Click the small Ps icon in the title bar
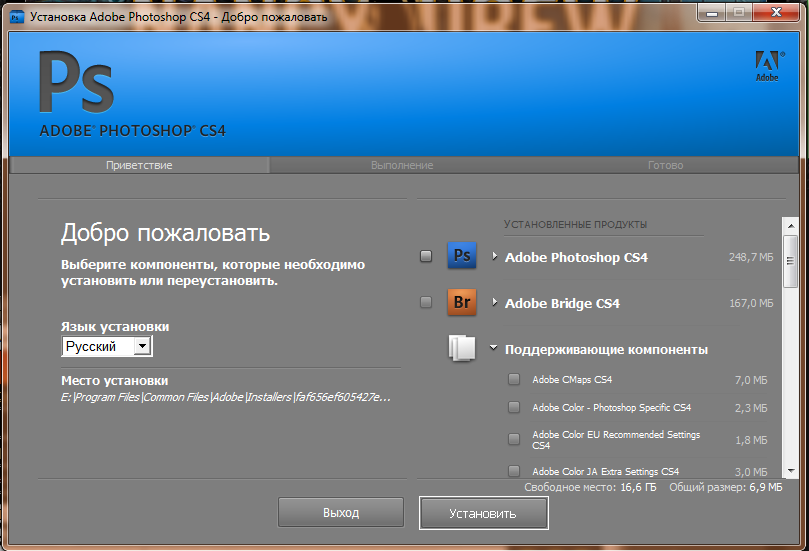This screenshot has height=551, width=809. [17, 17]
